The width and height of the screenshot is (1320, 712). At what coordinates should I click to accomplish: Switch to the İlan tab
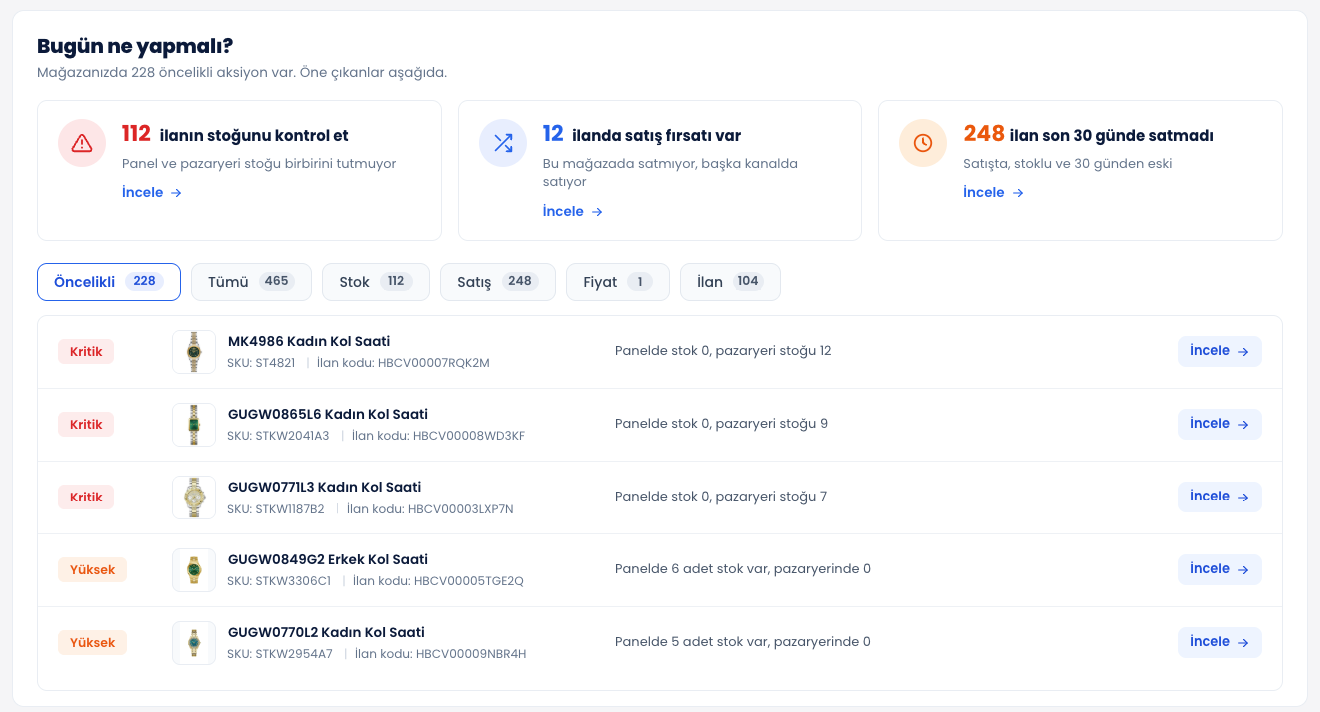tap(730, 282)
